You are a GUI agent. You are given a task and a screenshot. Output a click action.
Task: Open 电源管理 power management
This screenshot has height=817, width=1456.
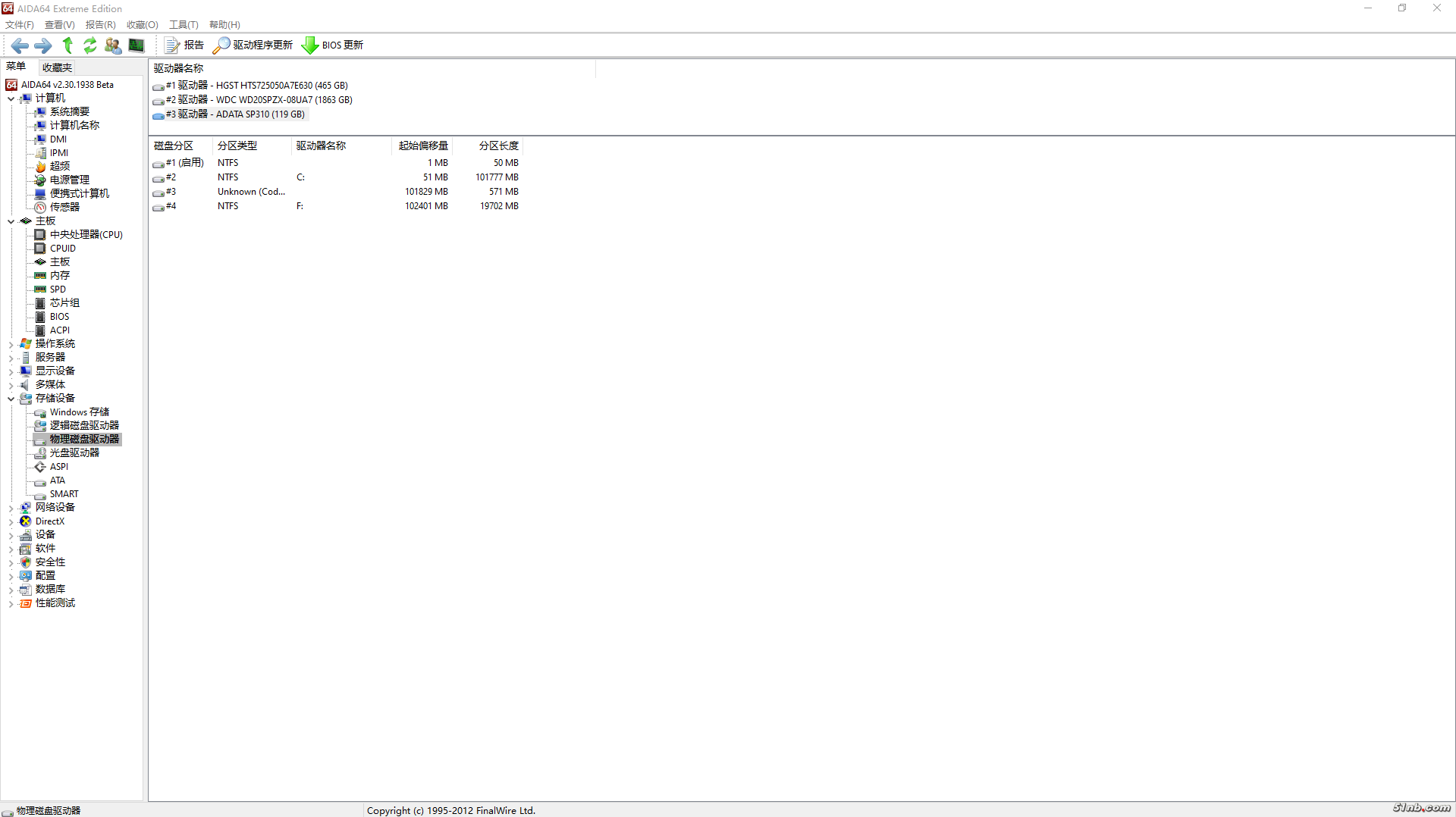69,180
